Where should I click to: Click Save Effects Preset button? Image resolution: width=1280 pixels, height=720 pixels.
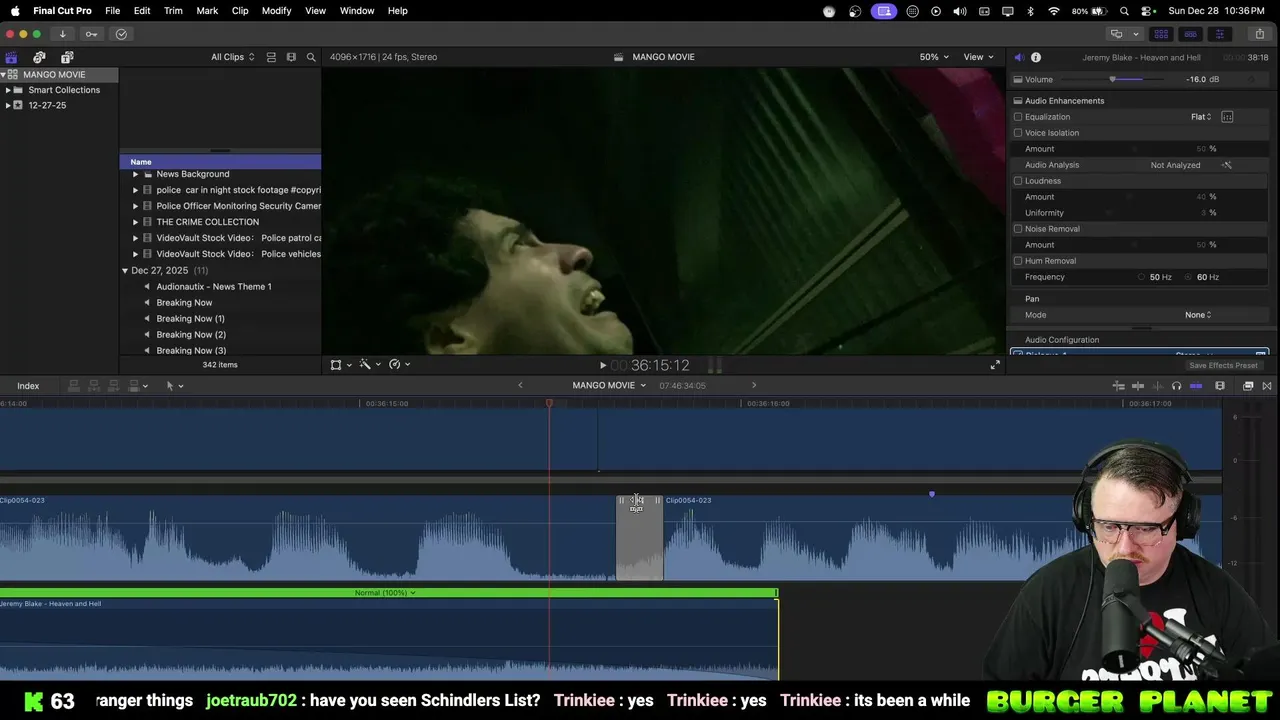tap(1223, 365)
